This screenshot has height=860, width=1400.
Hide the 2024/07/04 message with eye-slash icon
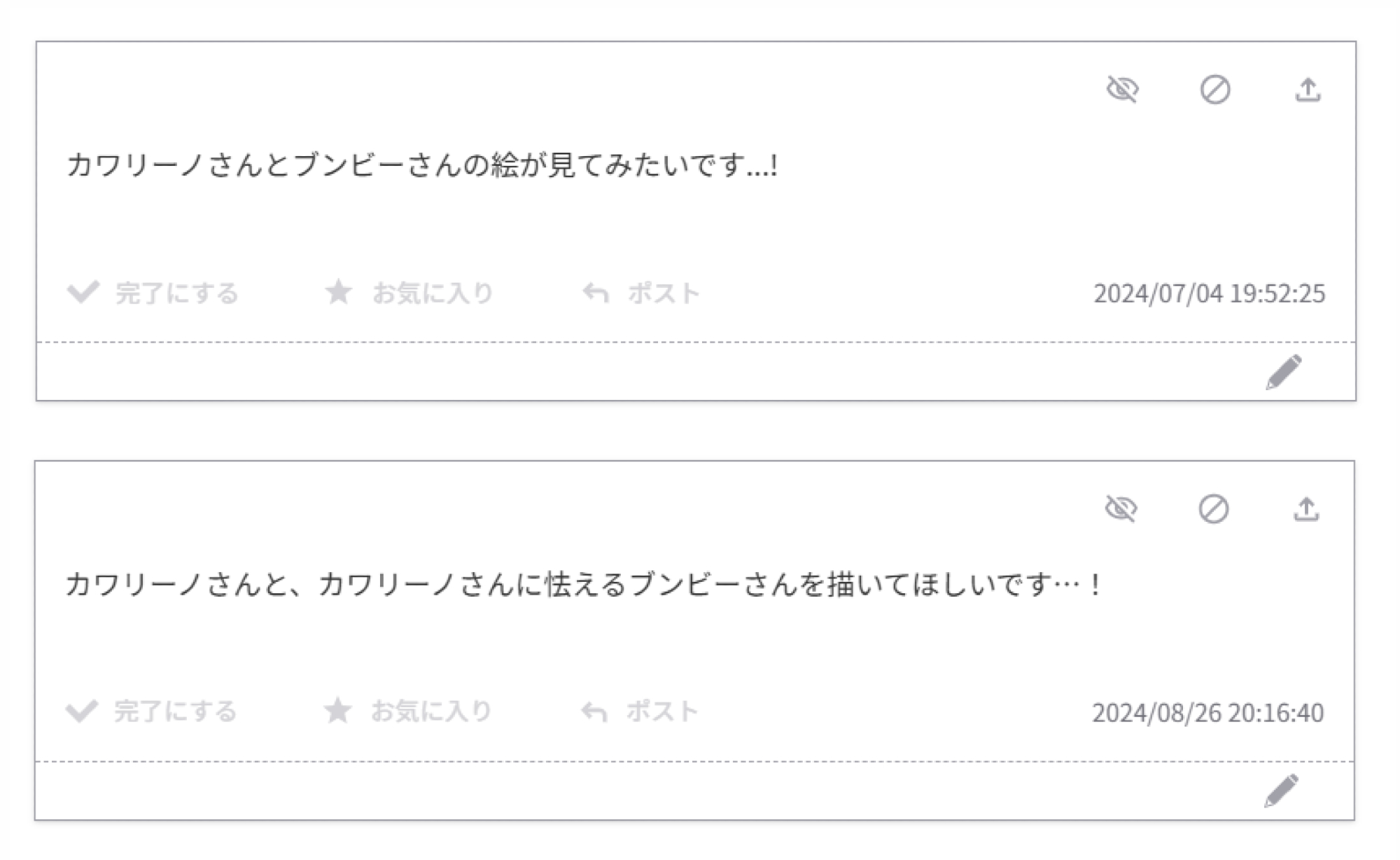tap(1123, 90)
